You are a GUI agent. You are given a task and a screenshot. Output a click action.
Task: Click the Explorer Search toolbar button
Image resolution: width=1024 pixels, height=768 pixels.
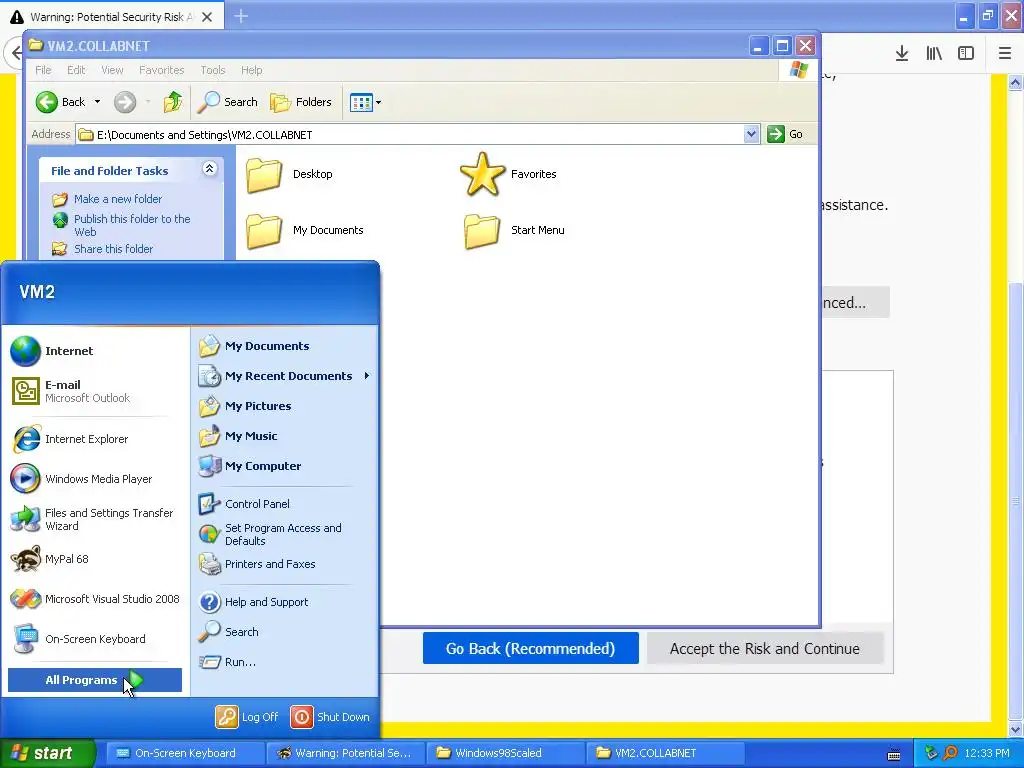[227, 102]
